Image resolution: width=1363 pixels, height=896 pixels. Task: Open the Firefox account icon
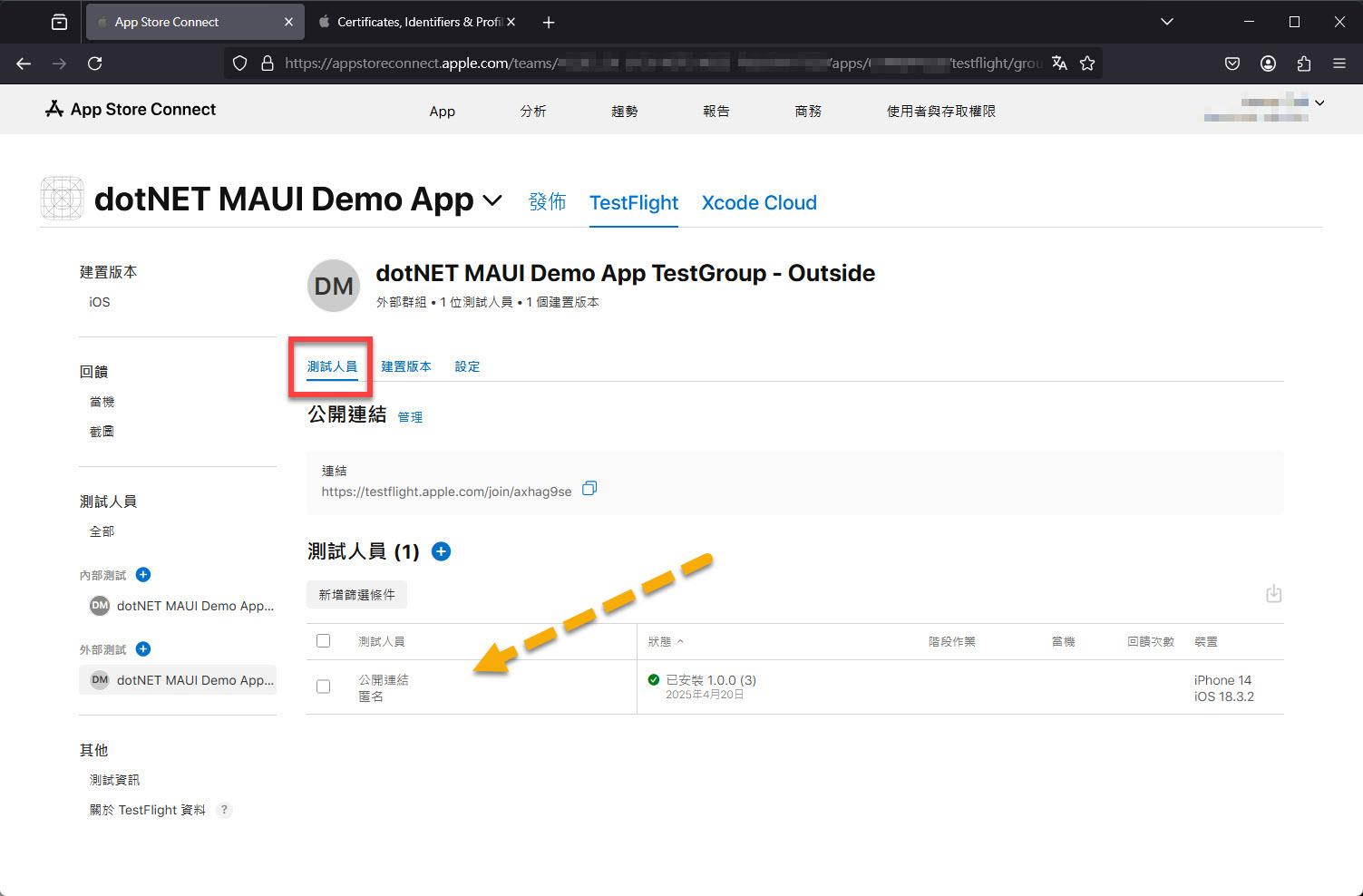[1268, 63]
